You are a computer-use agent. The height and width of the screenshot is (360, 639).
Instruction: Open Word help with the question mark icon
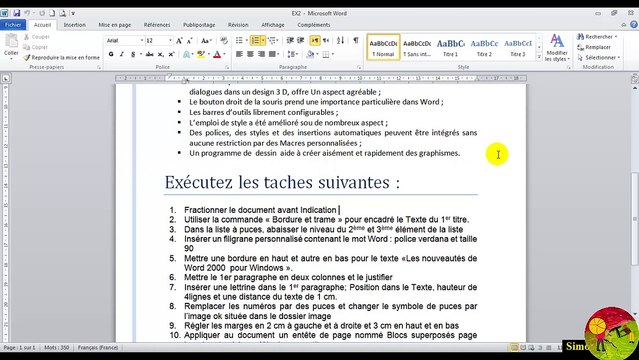[x=634, y=25]
